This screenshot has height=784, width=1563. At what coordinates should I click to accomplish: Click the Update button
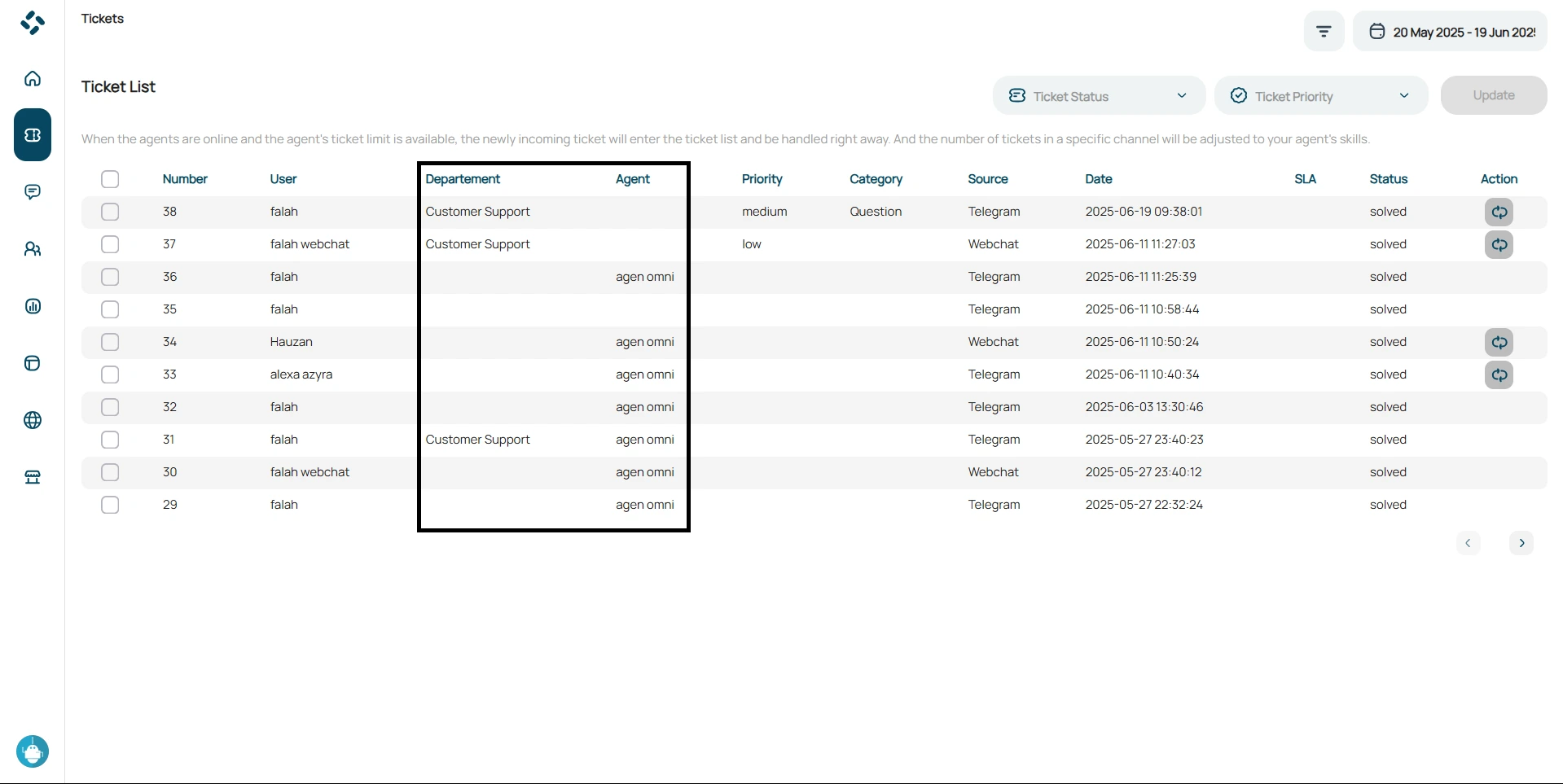pos(1494,95)
